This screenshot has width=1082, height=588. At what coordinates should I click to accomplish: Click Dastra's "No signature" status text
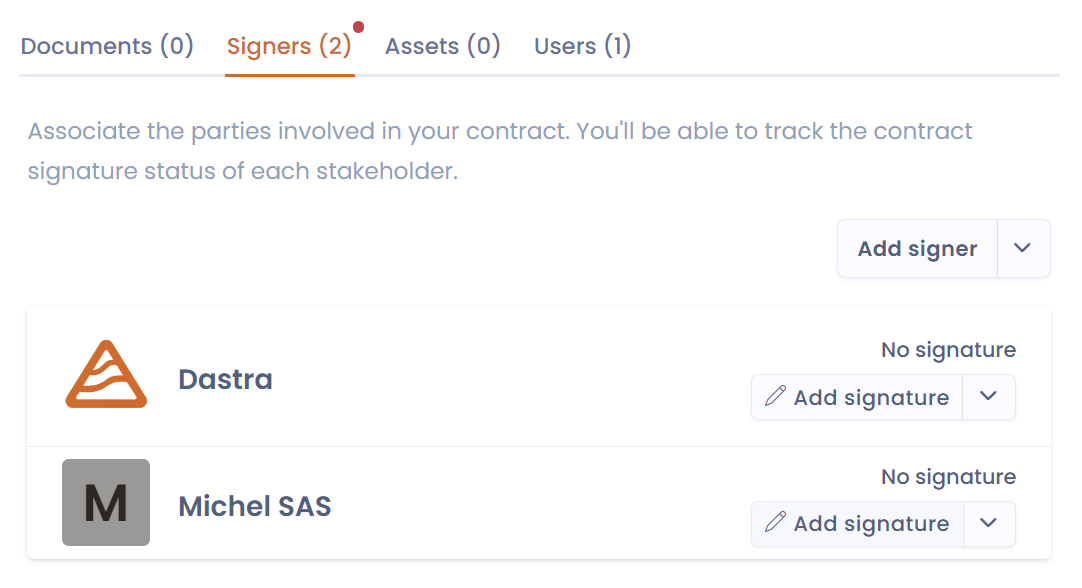[948, 350]
